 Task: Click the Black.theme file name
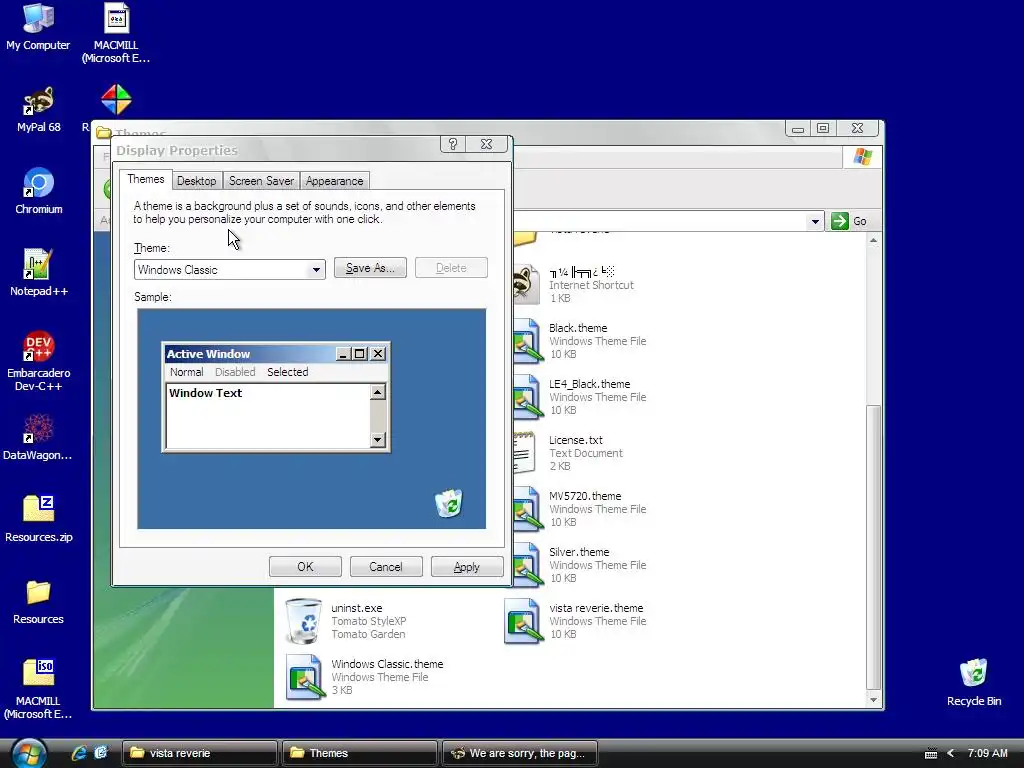(x=578, y=328)
